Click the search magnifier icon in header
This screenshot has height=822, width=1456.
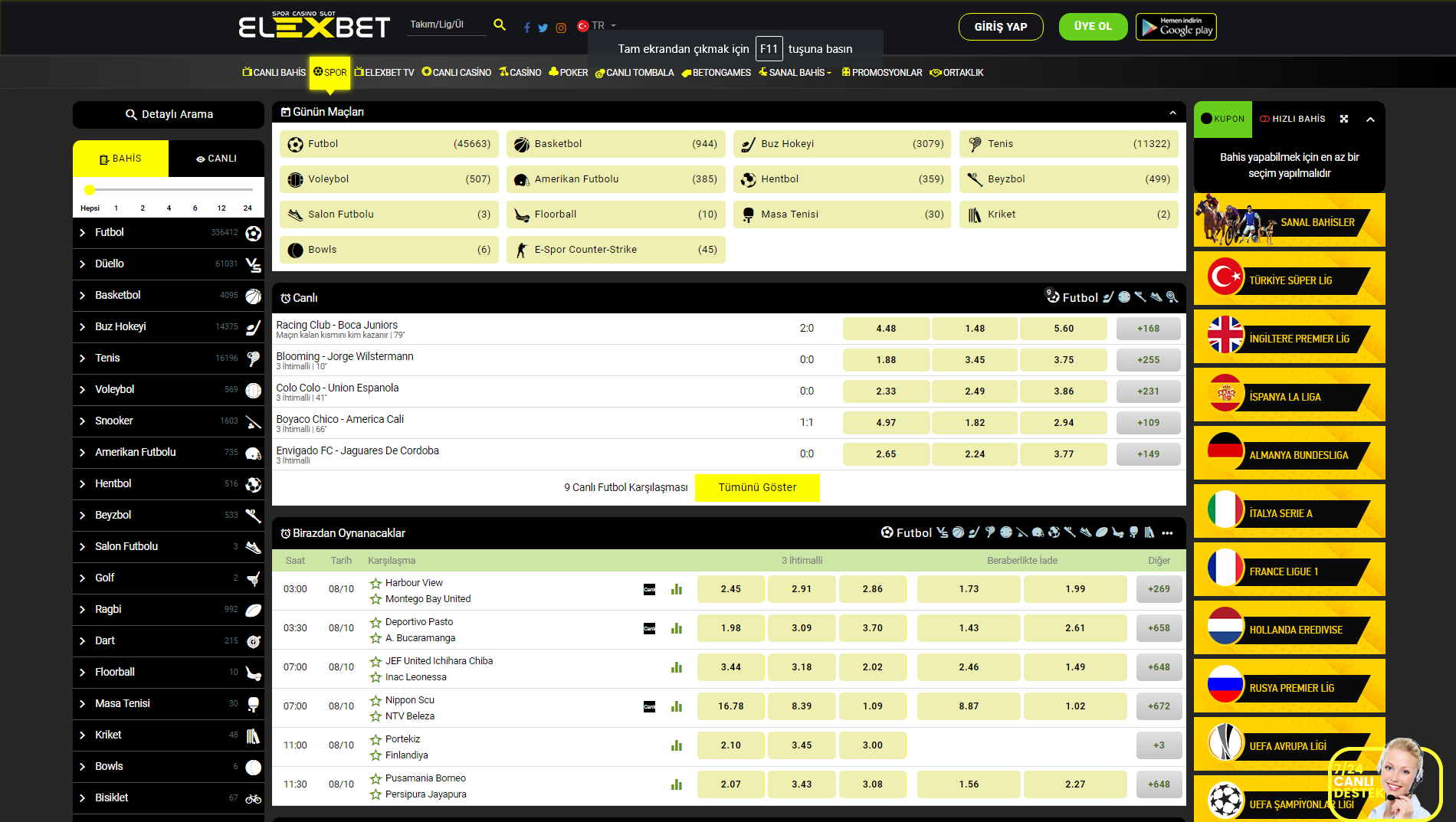(x=500, y=25)
